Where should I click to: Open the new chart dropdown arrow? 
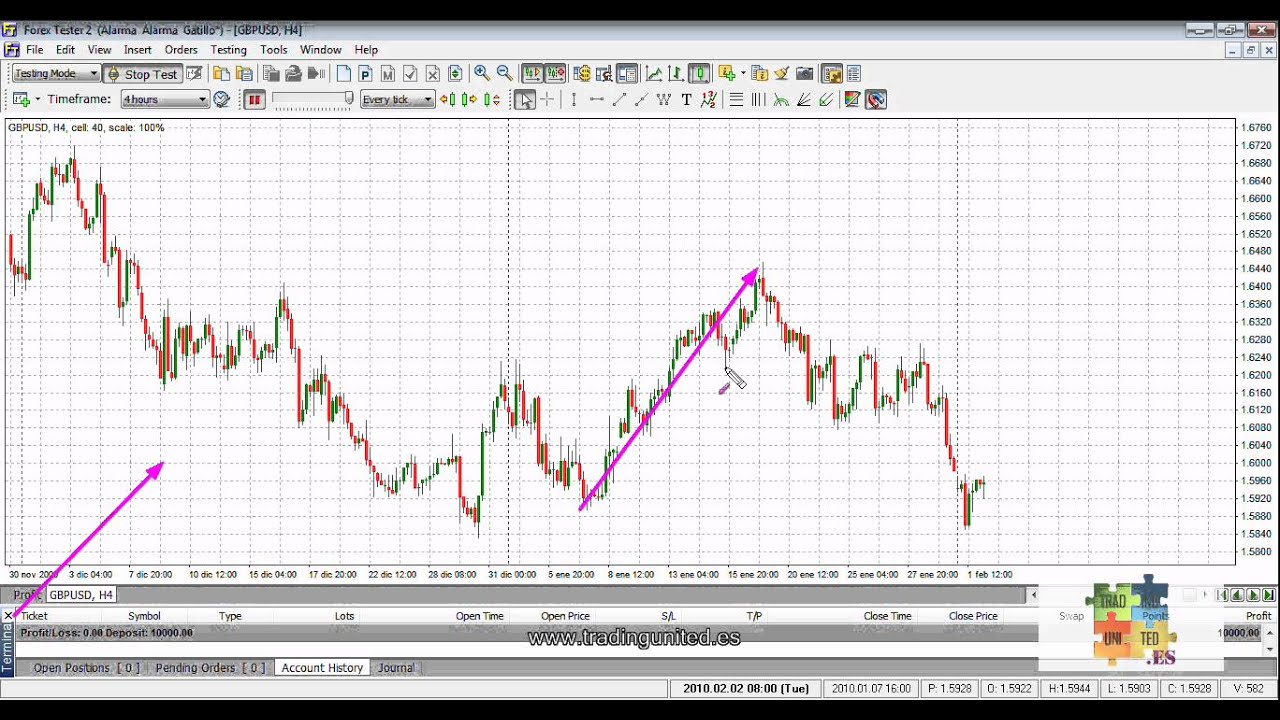tap(37, 99)
